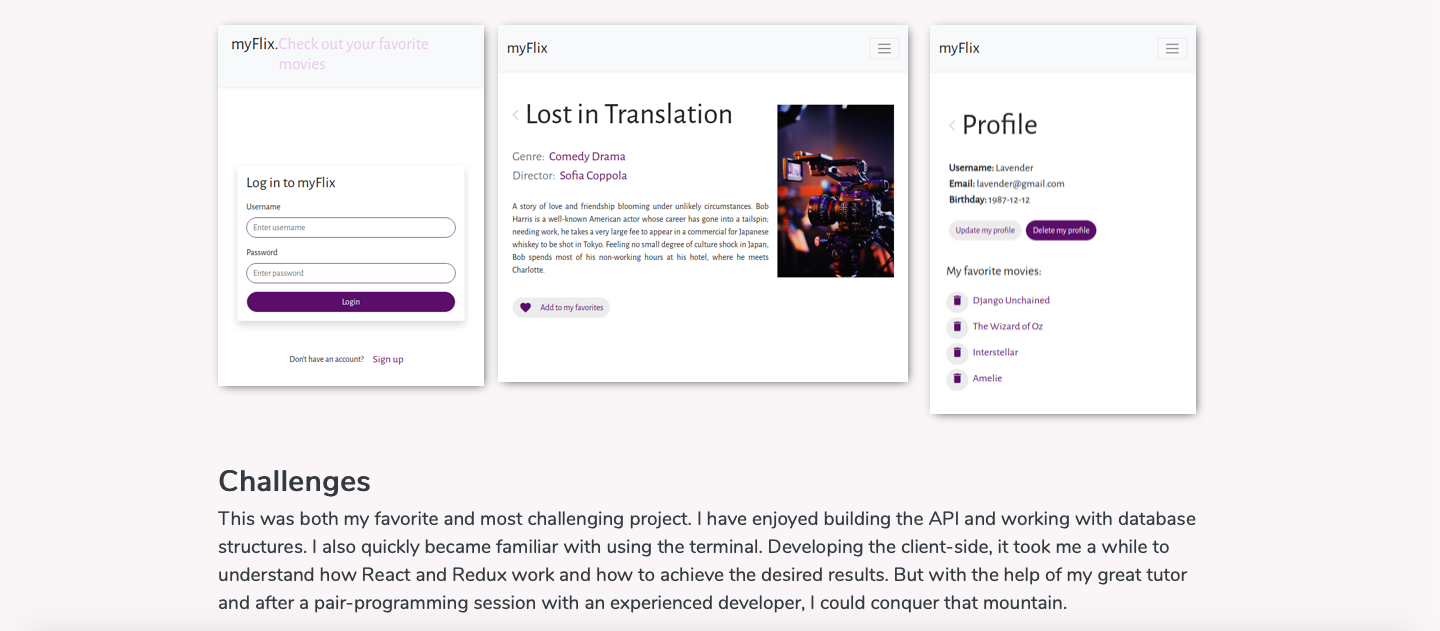Image resolution: width=1440 pixels, height=631 pixels.
Task: Click myFlix brand in the Profile navbar
Action: point(959,48)
